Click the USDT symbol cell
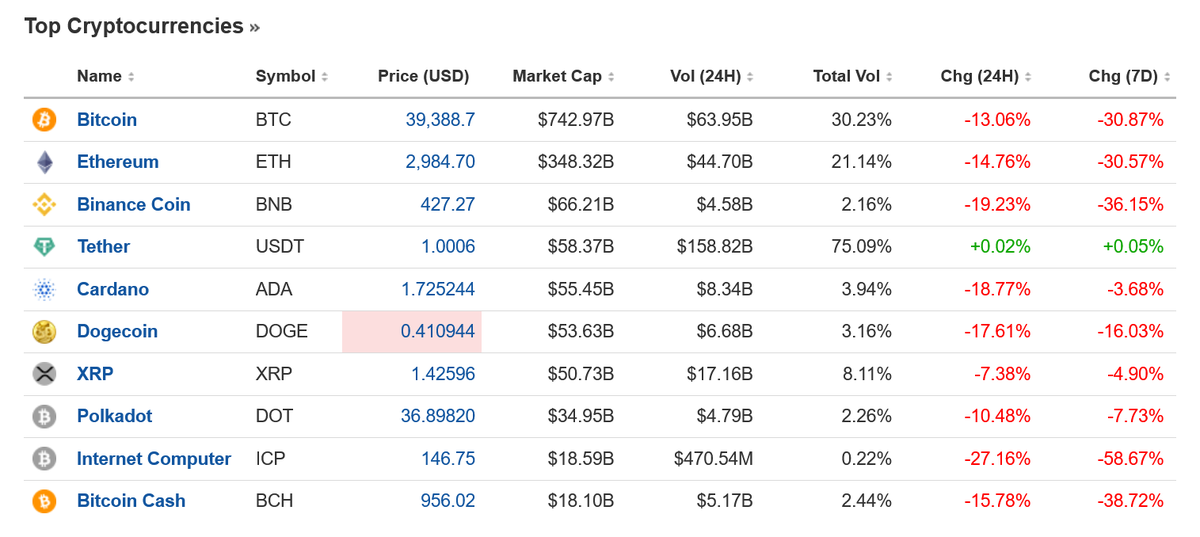 280,247
